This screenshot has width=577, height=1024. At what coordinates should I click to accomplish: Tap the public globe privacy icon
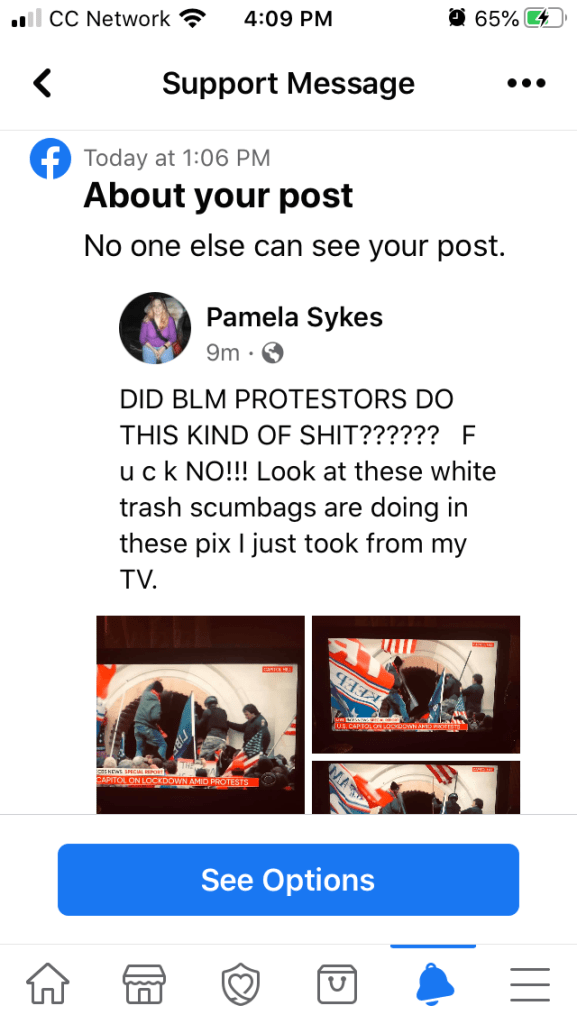coord(272,353)
